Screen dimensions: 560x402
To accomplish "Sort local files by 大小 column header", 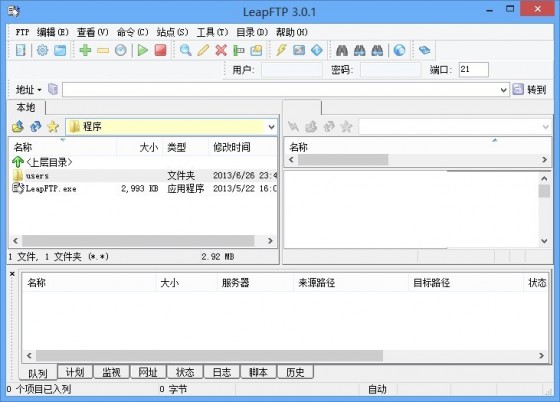I will point(139,147).
